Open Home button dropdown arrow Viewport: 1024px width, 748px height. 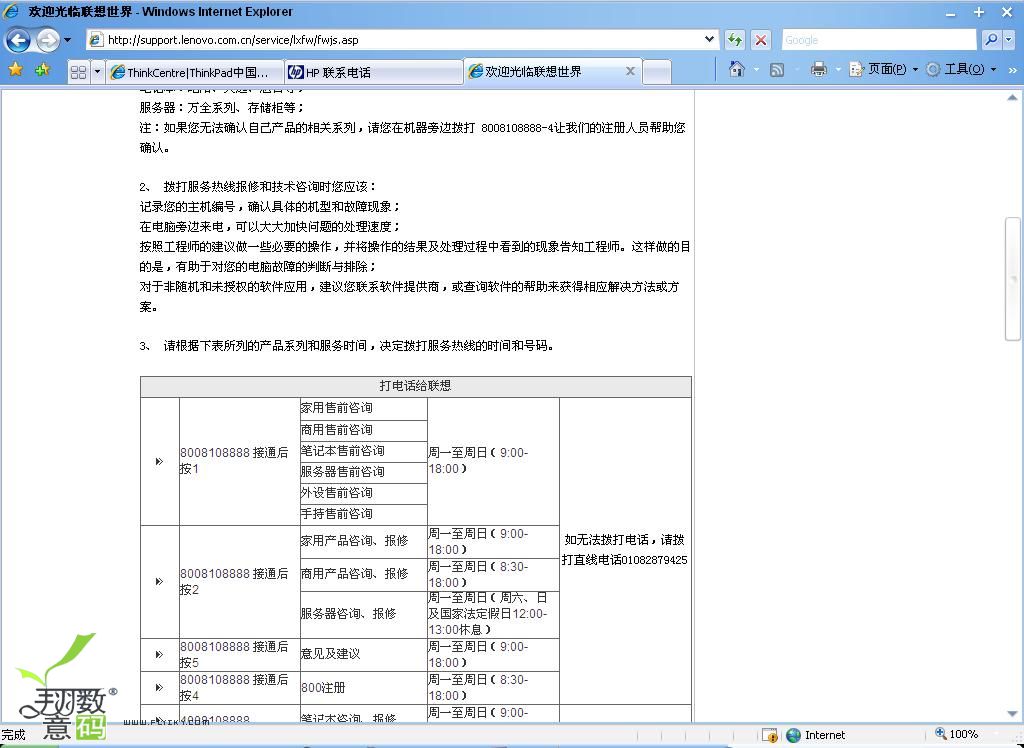756,69
